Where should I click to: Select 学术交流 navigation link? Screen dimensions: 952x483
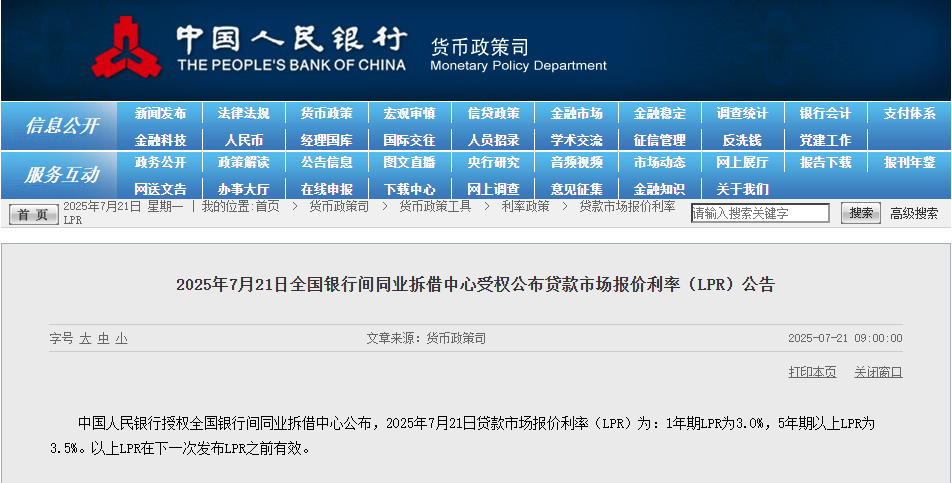pos(577,140)
